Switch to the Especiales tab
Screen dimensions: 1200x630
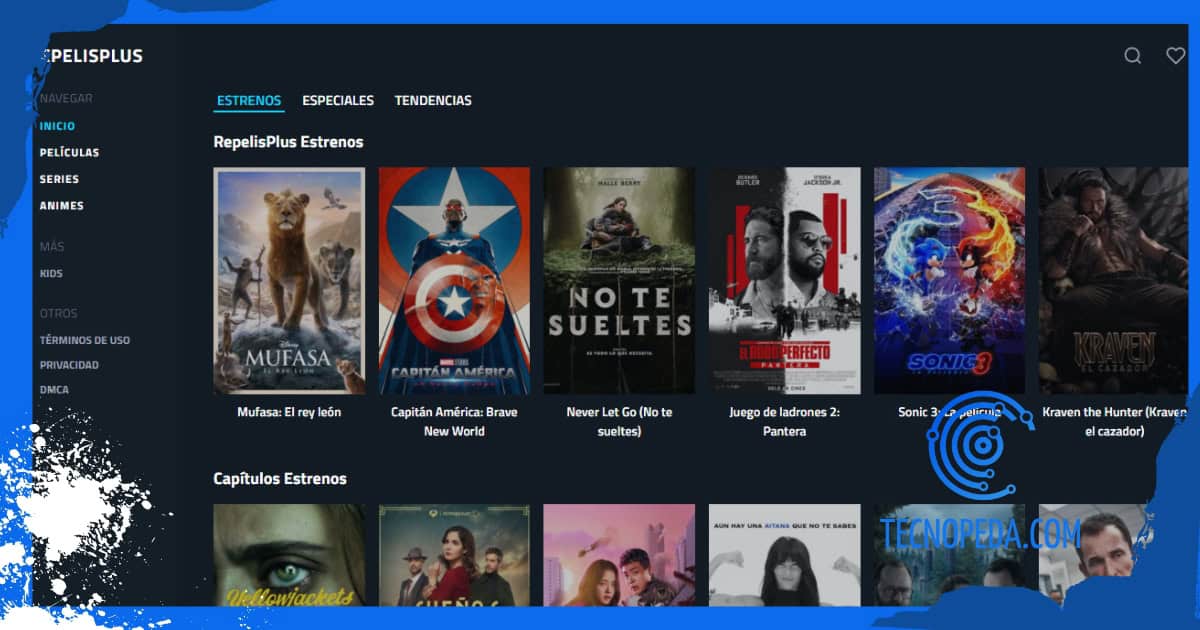click(338, 100)
